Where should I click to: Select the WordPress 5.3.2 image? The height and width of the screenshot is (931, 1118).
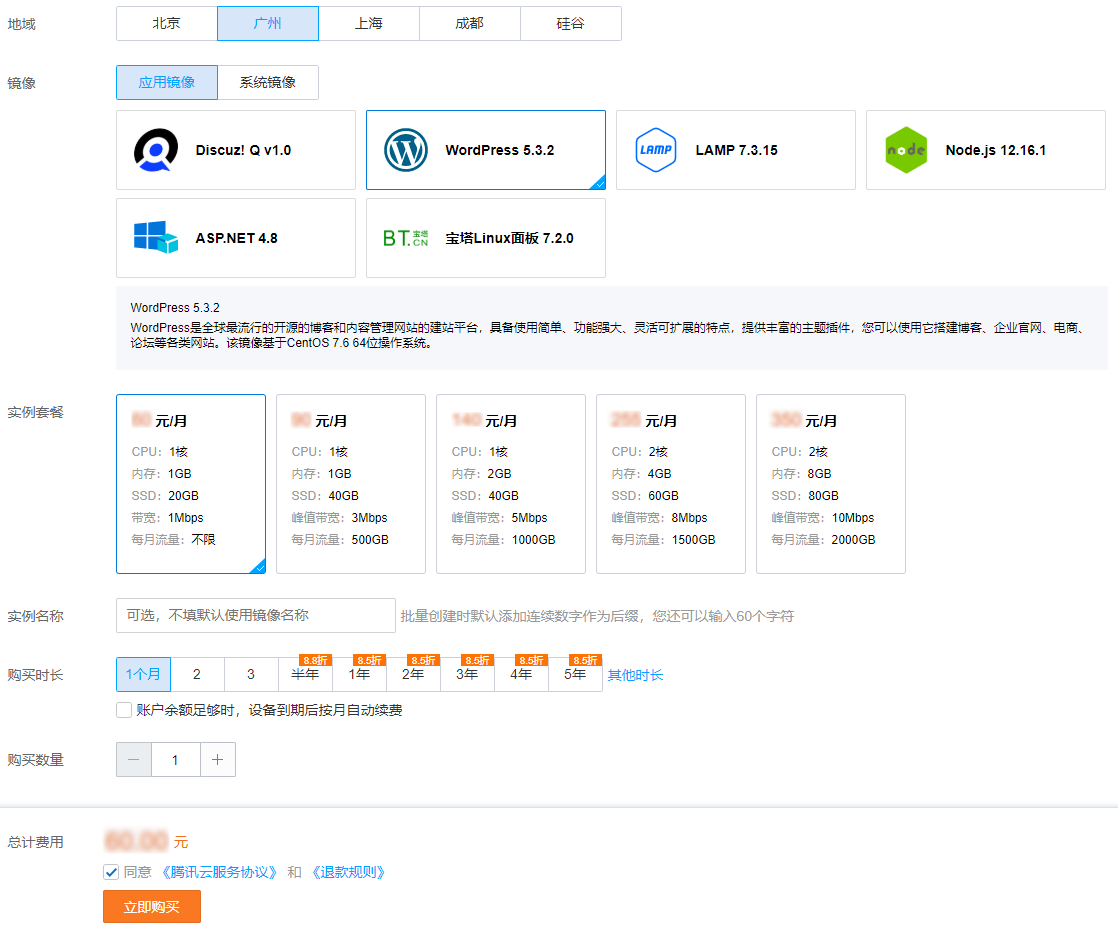pyautogui.click(x=485, y=149)
